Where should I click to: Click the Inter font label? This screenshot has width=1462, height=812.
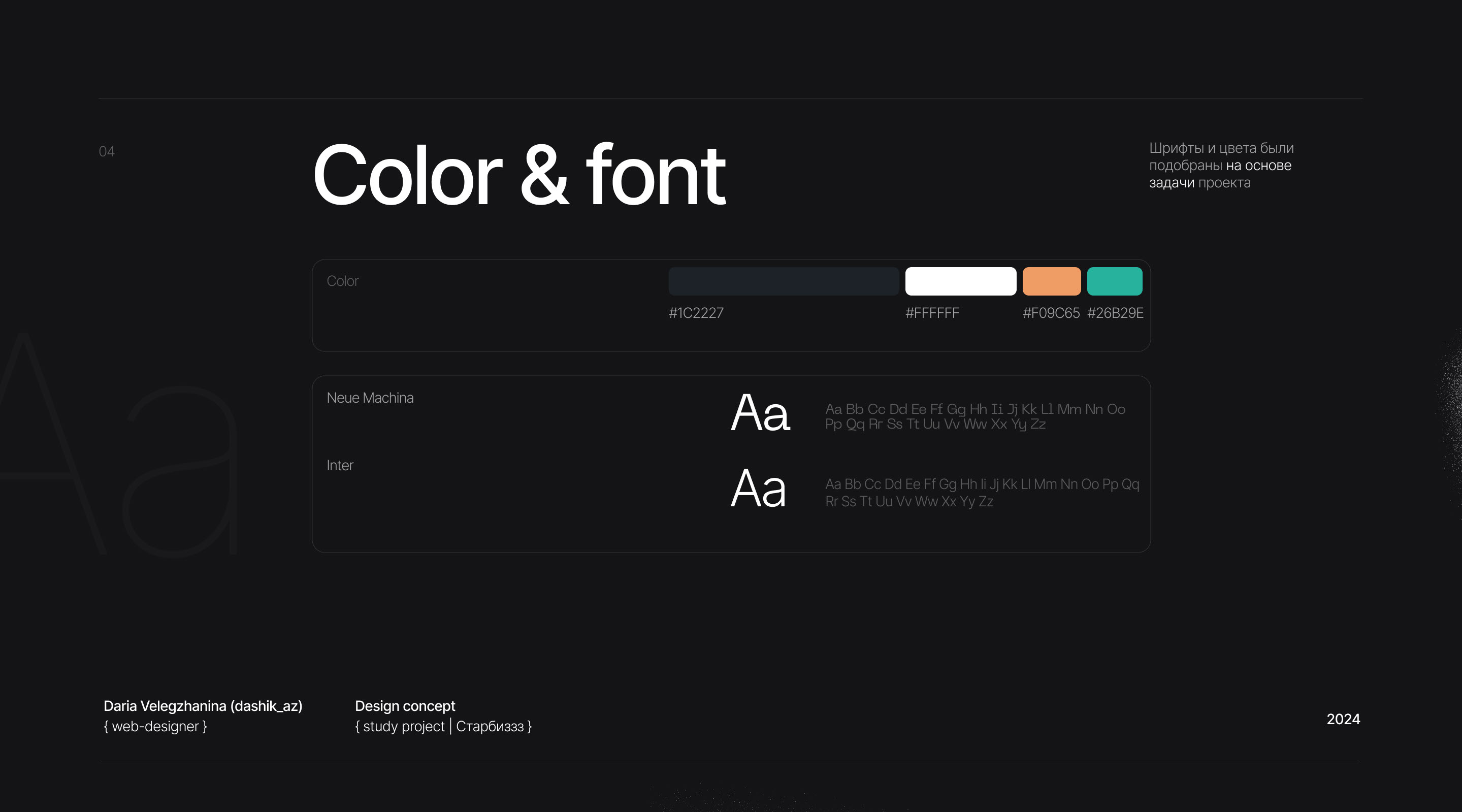point(339,465)
